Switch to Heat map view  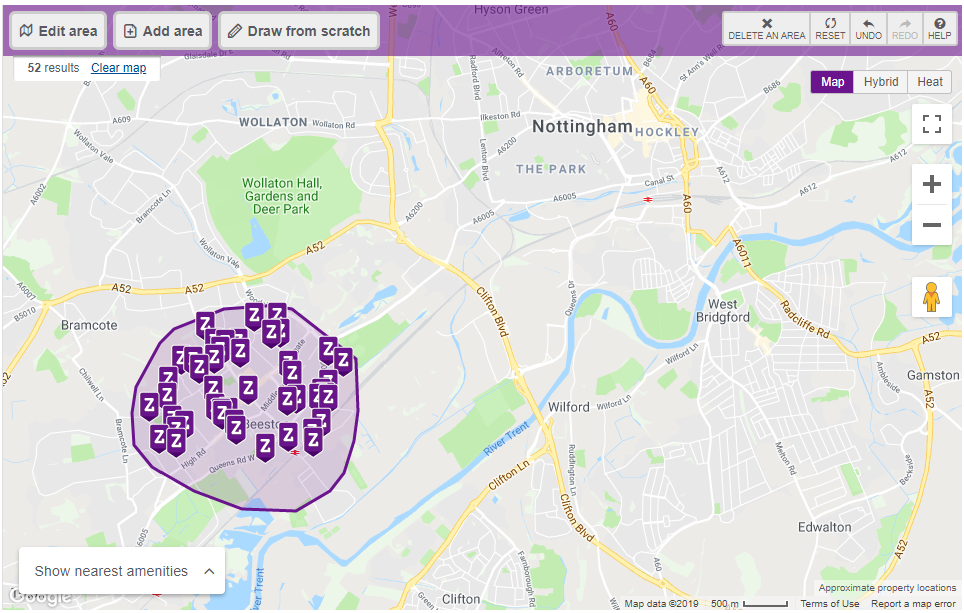pyautogui.click(x=930, y=82)
